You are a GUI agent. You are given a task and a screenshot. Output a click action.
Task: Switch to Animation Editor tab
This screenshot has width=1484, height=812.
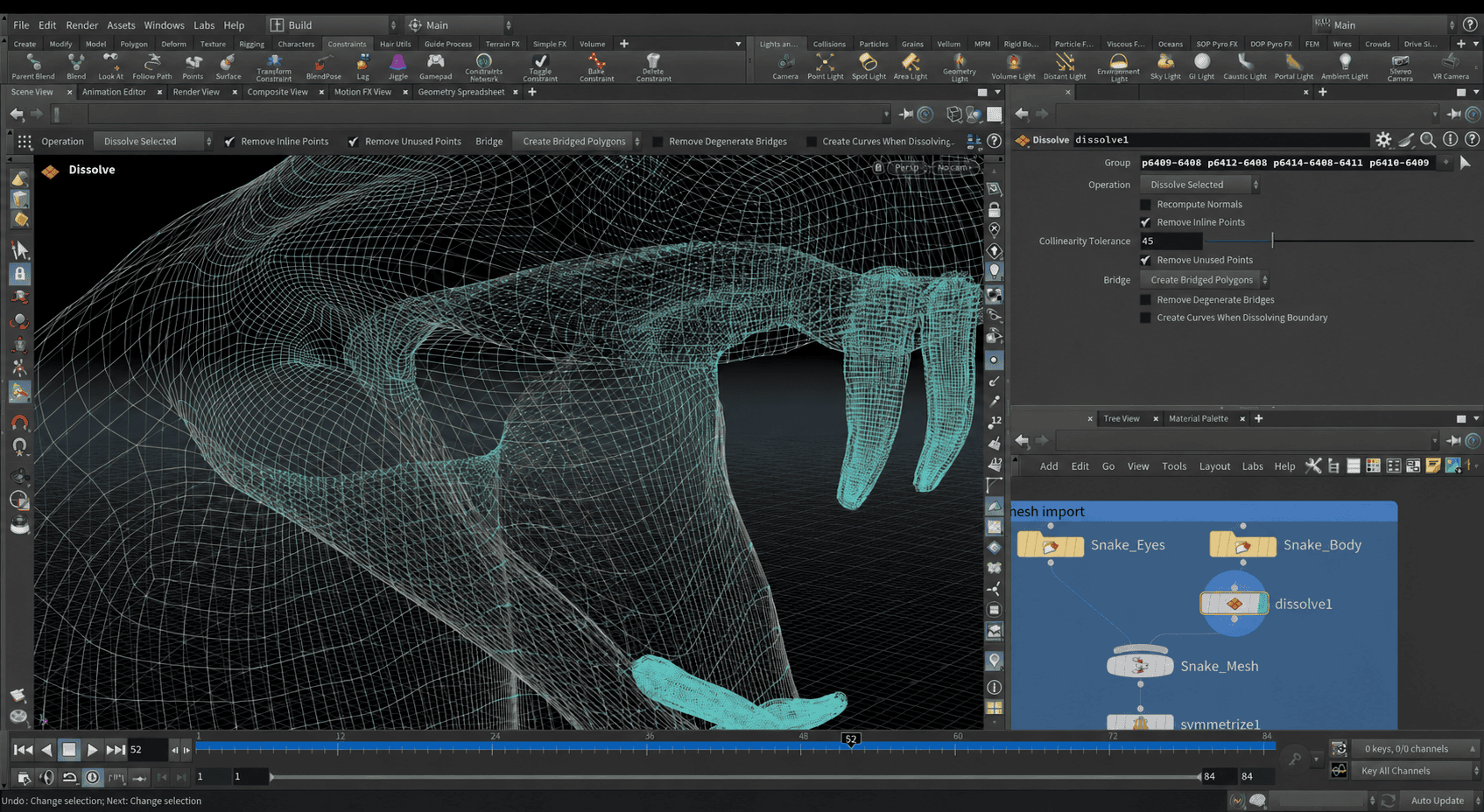(114, 92)
